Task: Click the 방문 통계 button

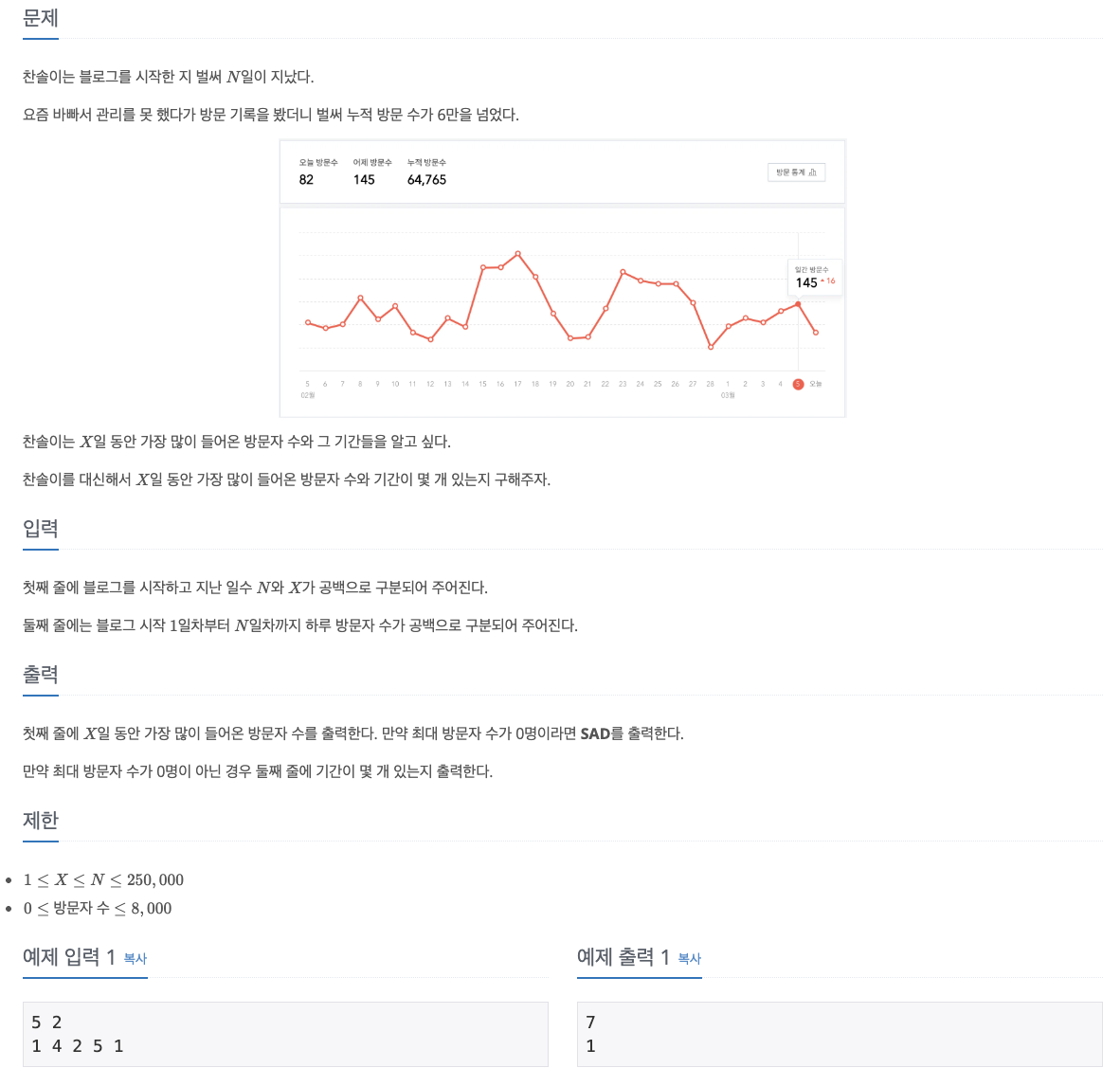Action: coord(797,172)
